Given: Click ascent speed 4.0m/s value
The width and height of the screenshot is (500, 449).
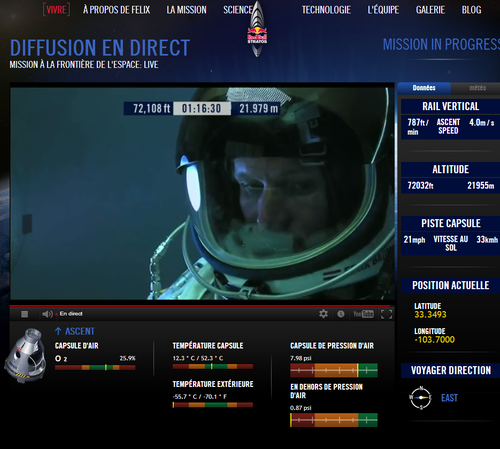Looking at the screenshot, I should click(482, 123).
